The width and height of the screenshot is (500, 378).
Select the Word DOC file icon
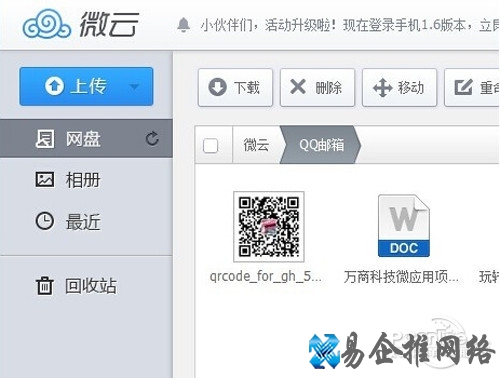point(404,226)
